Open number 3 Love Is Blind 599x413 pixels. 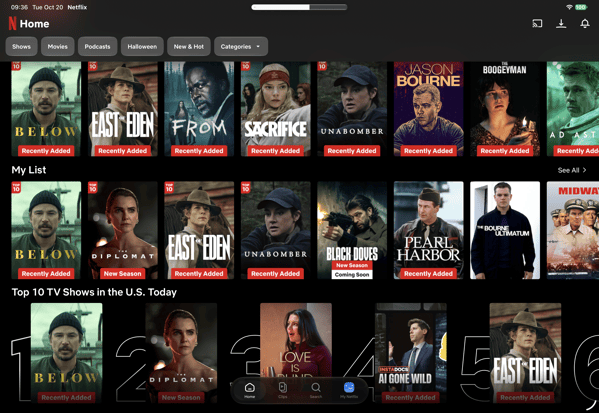pos(296,340)
